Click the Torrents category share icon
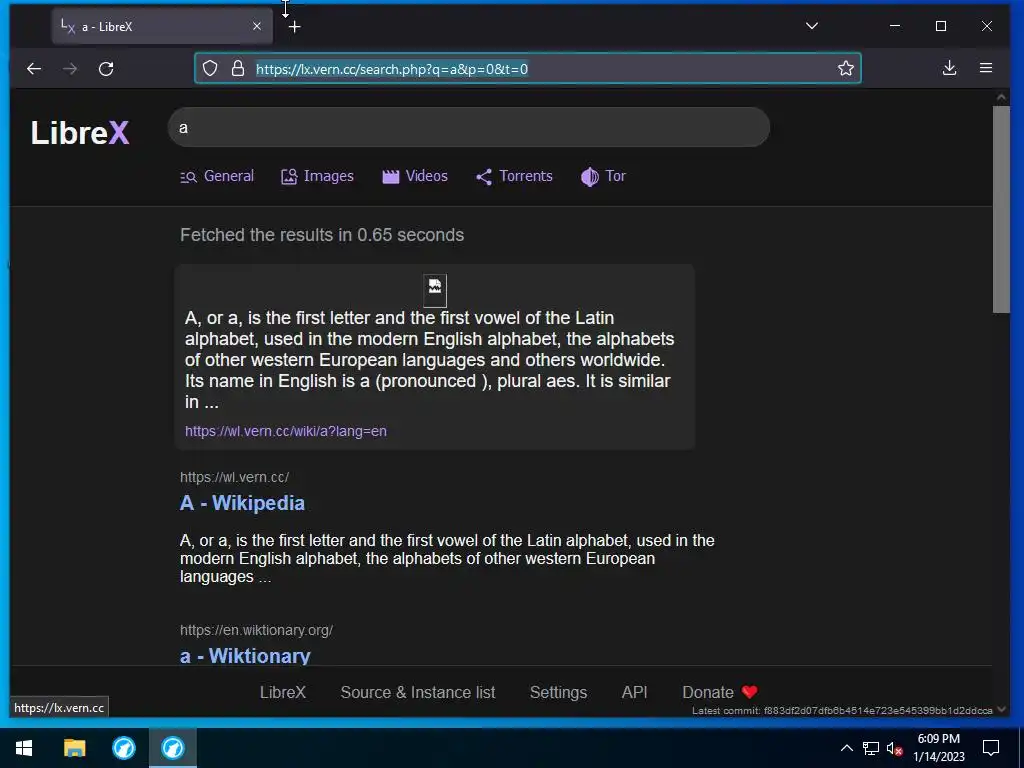 click(x=484, y=177)
